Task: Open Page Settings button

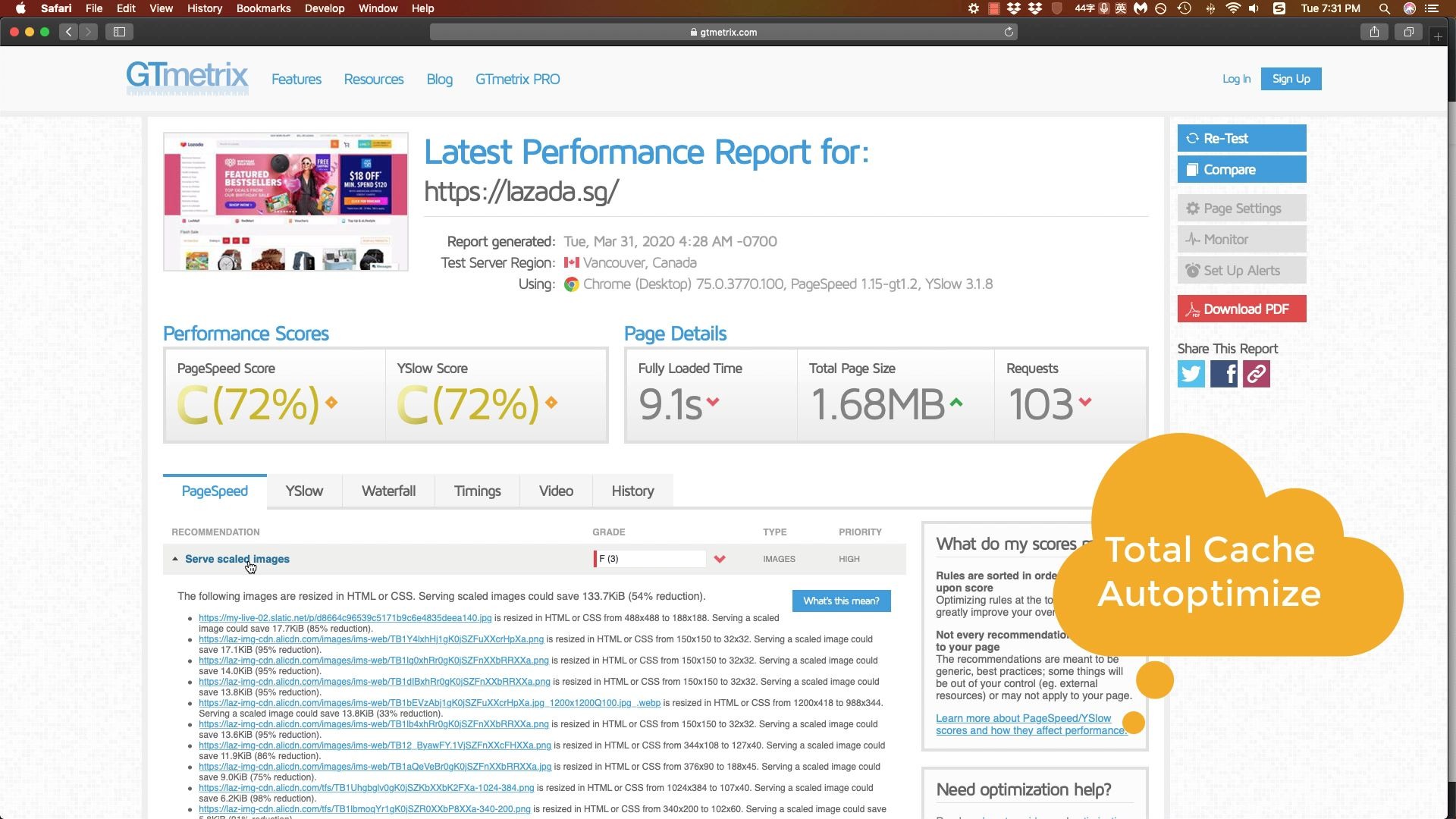Action: pos(1241,208)
